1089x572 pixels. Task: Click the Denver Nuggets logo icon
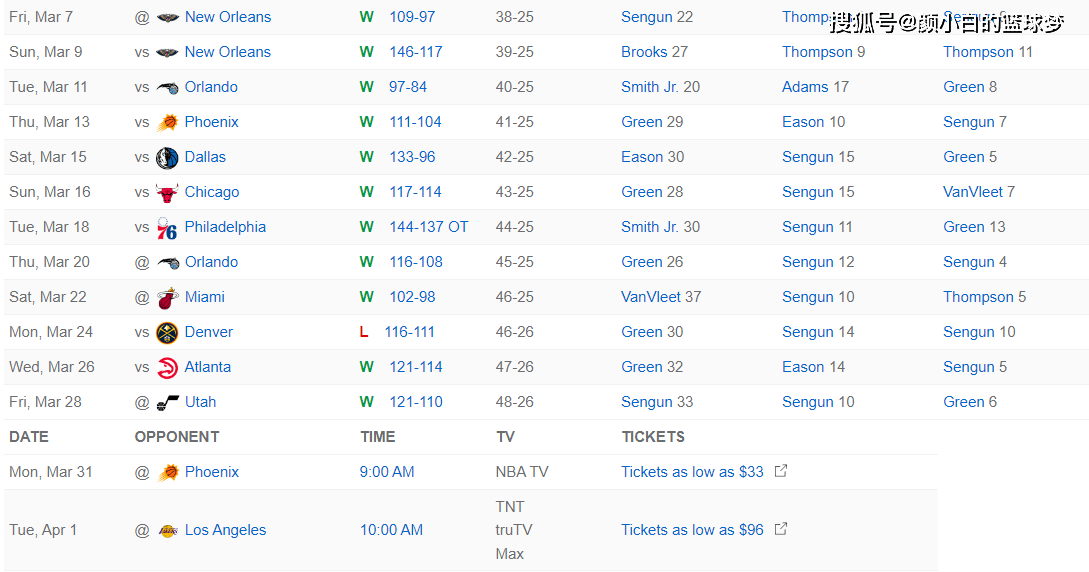tap(167, 333)
